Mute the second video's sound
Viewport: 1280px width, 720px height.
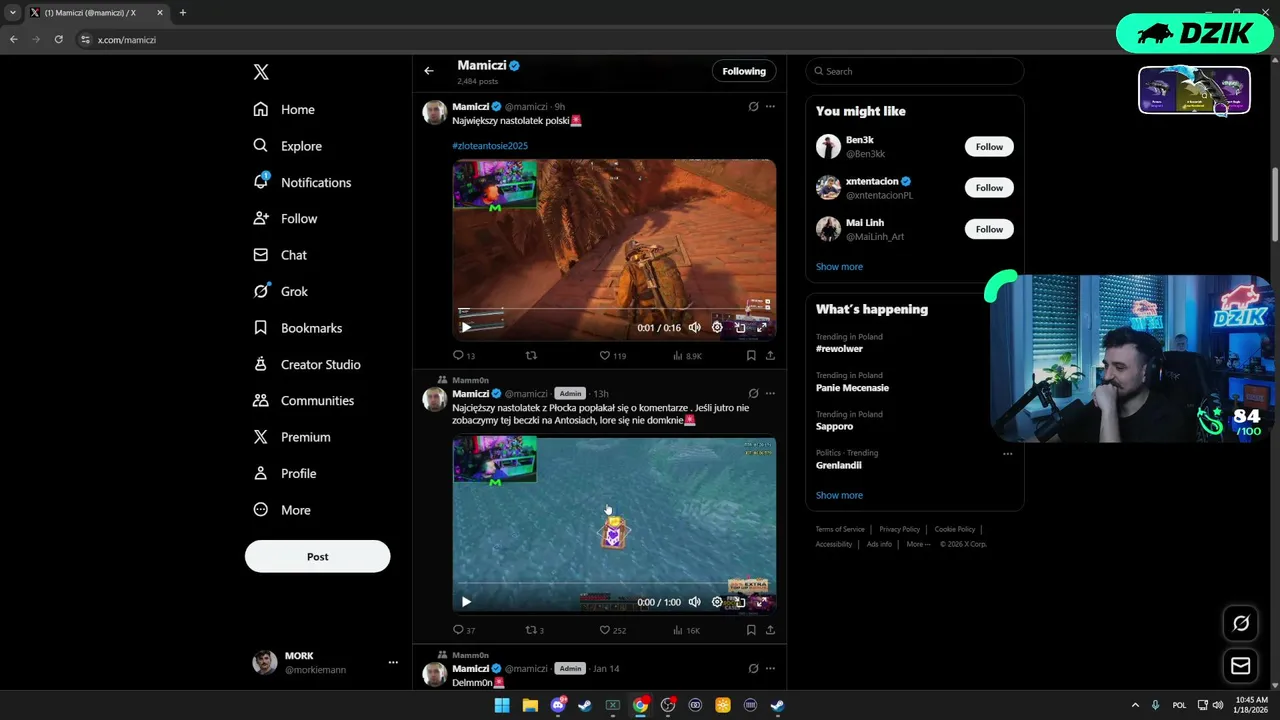695,602
